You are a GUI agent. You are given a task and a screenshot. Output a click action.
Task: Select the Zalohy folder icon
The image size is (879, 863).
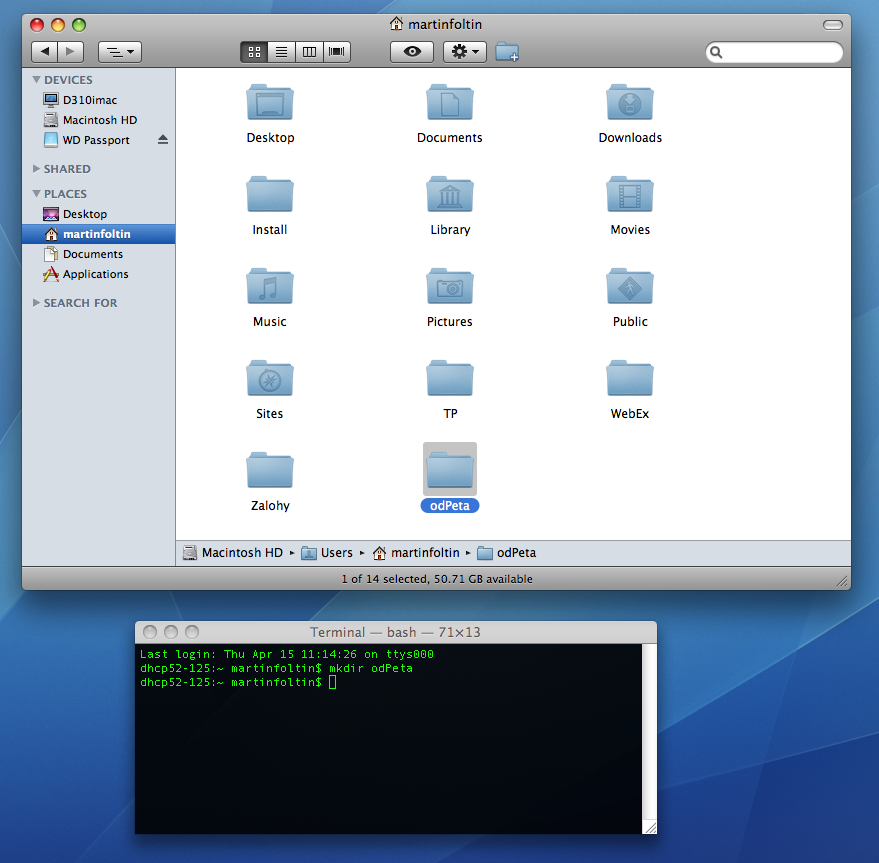[270, 470]
